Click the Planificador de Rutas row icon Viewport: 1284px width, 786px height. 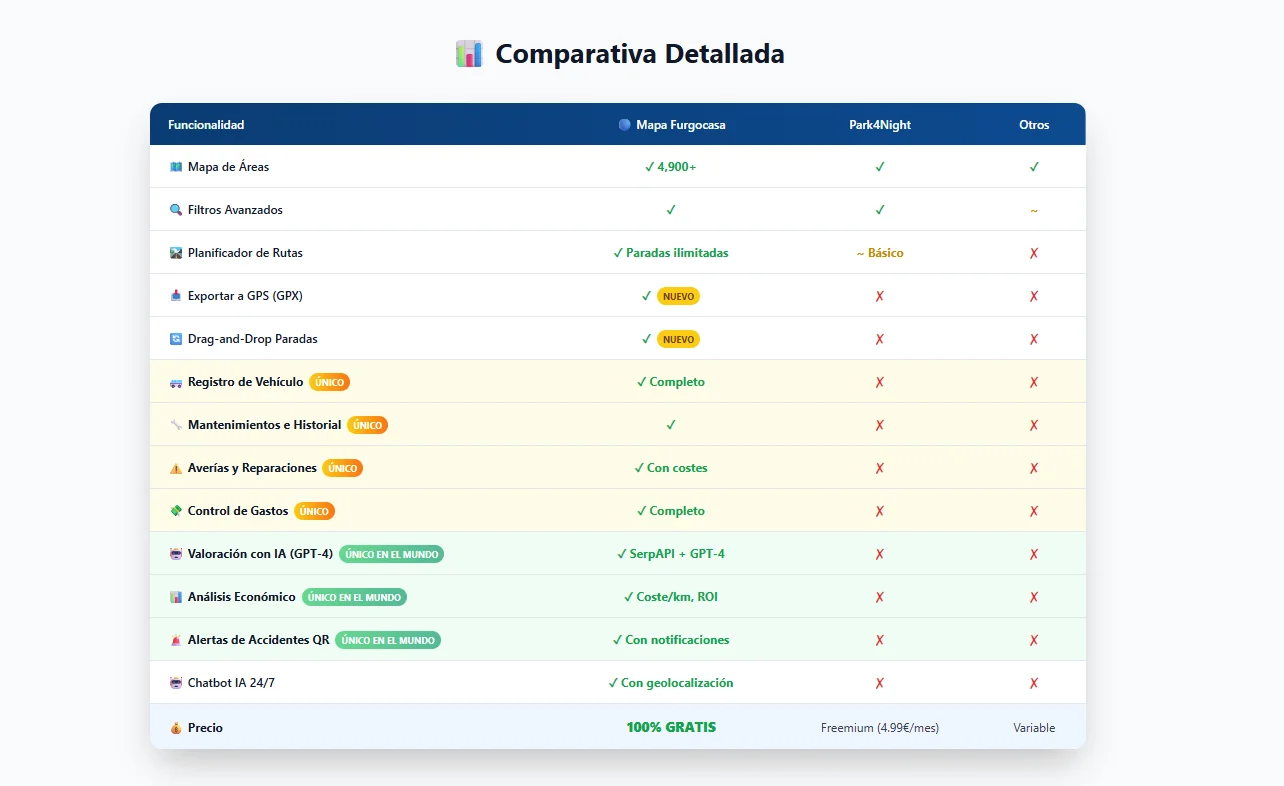176,253
